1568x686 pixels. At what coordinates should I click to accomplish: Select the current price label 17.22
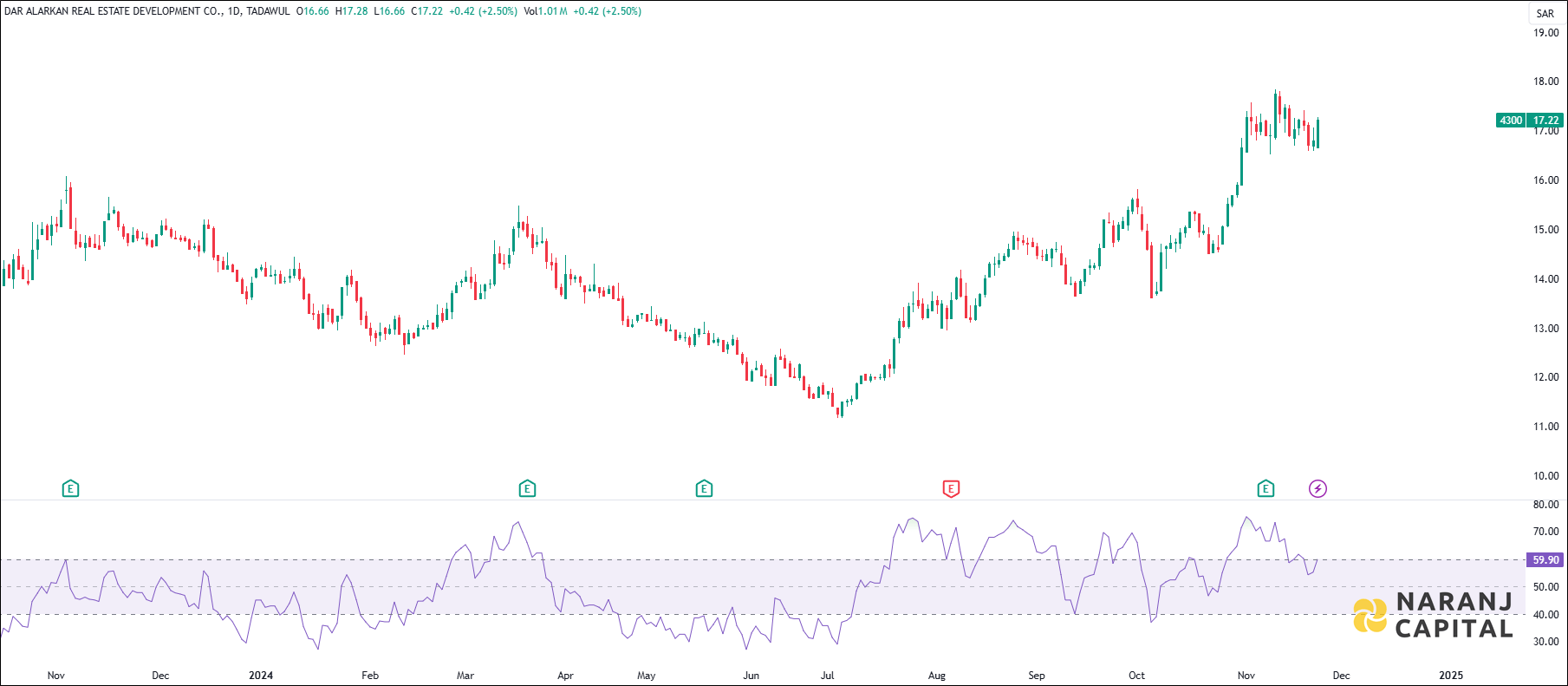[1545, 121]
